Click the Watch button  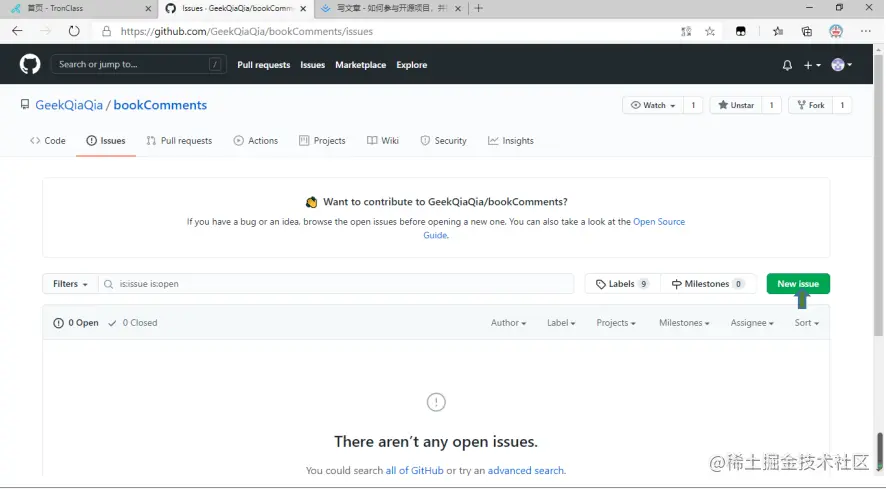(653, 105)
